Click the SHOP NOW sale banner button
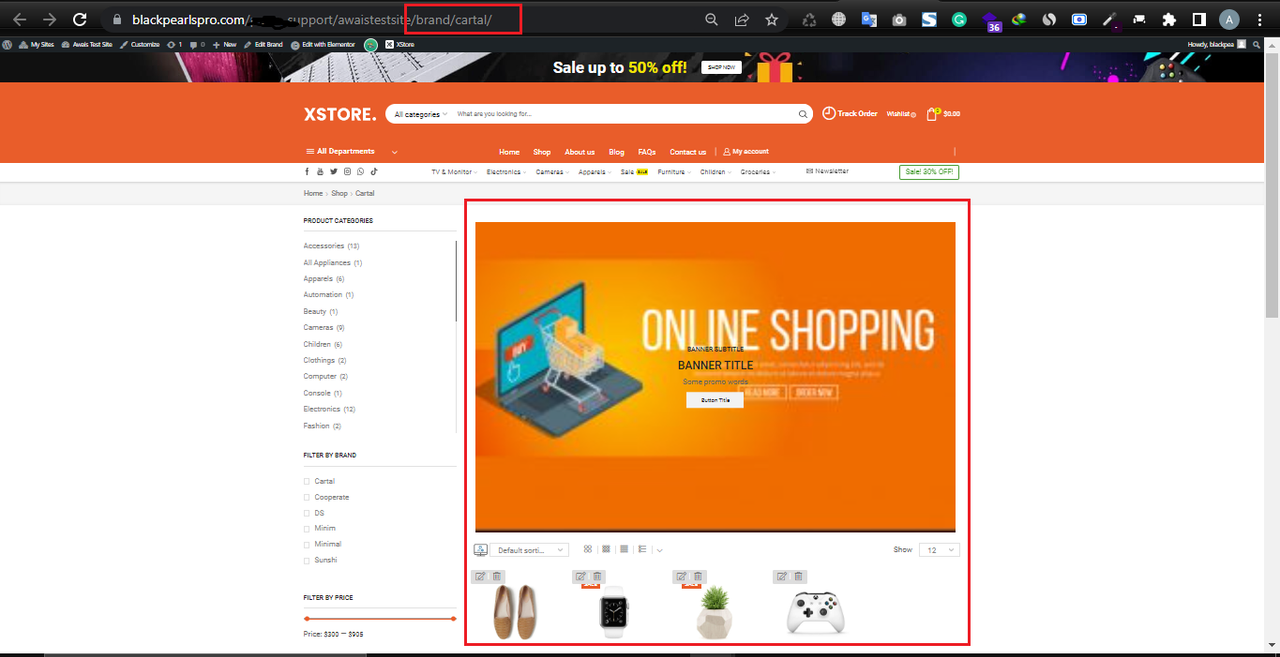This screenshot has height=657, width=1280. 721,68
